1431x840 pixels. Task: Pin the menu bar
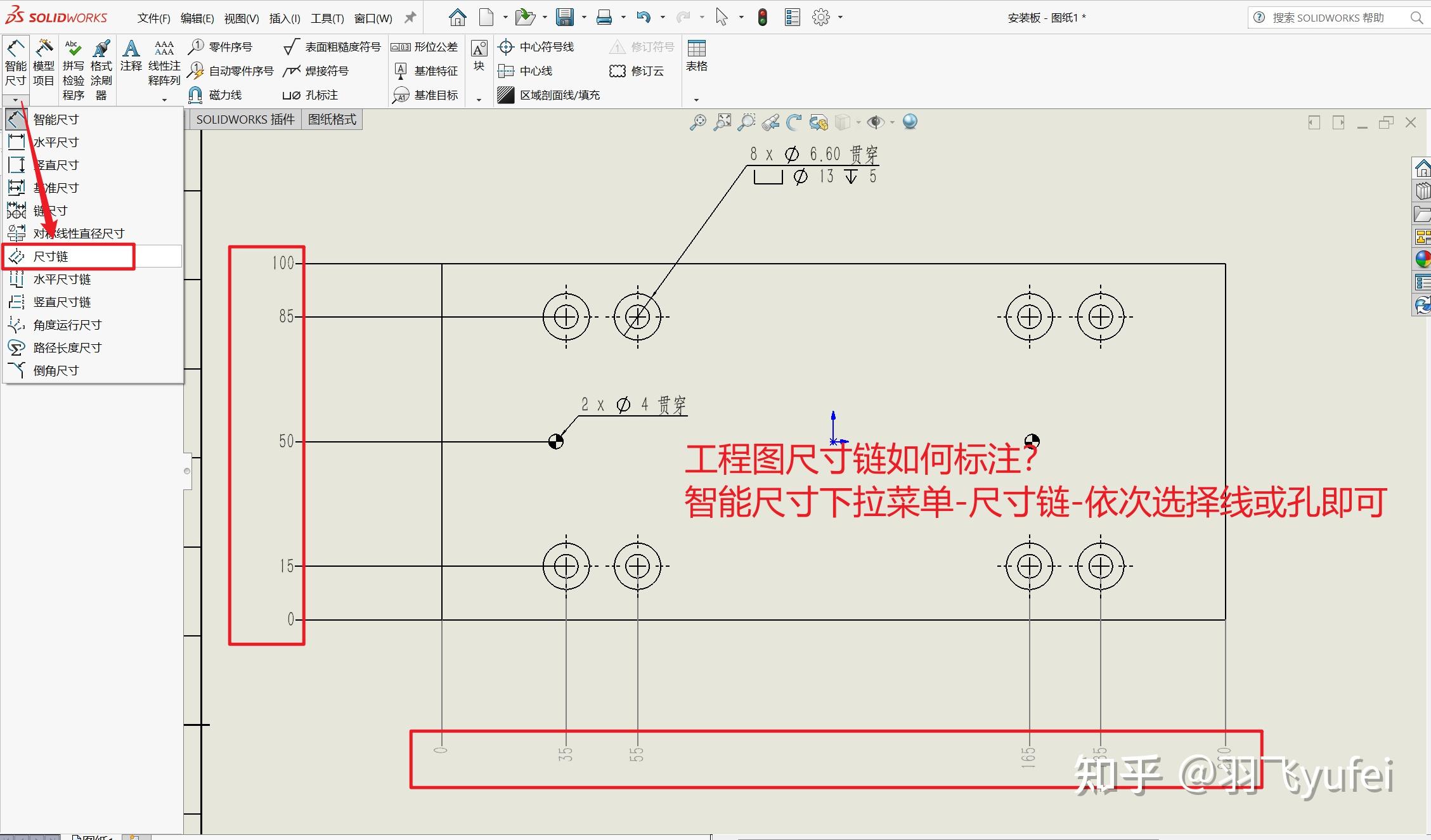point(410,18)
